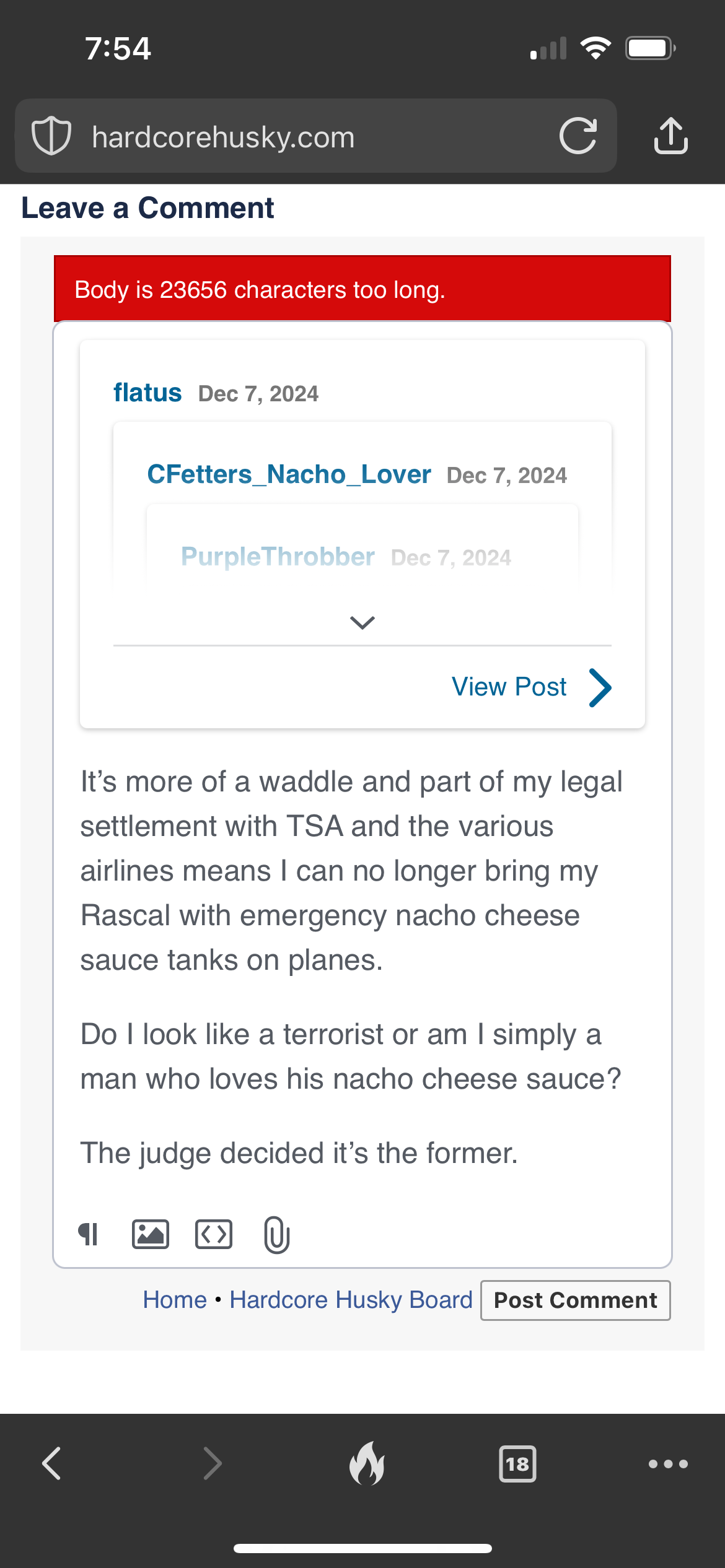The width and height of the screenshot is (725, 1568).
Task: Open View Post link
Action: (509, 687)
